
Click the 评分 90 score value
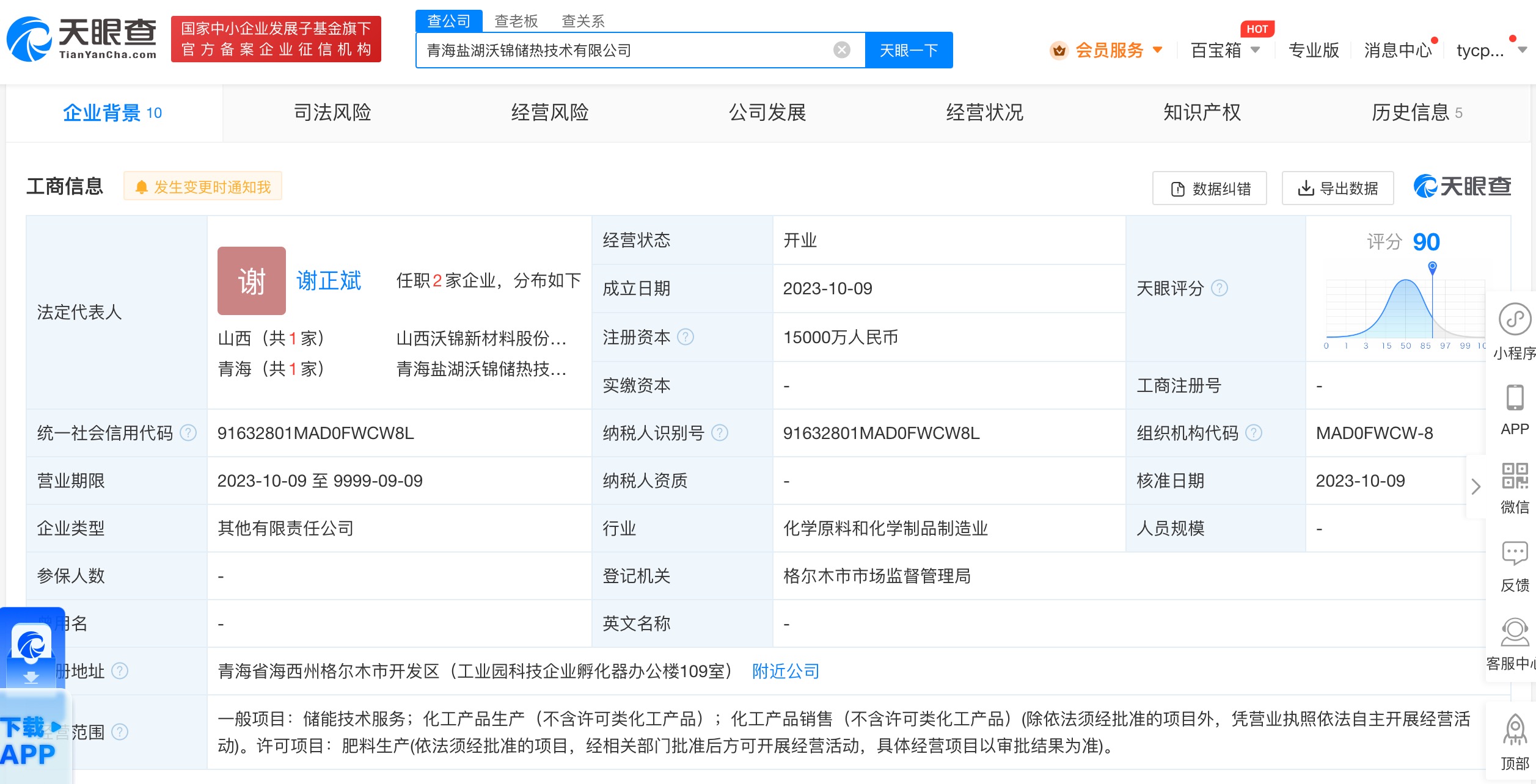(1427, 242)
